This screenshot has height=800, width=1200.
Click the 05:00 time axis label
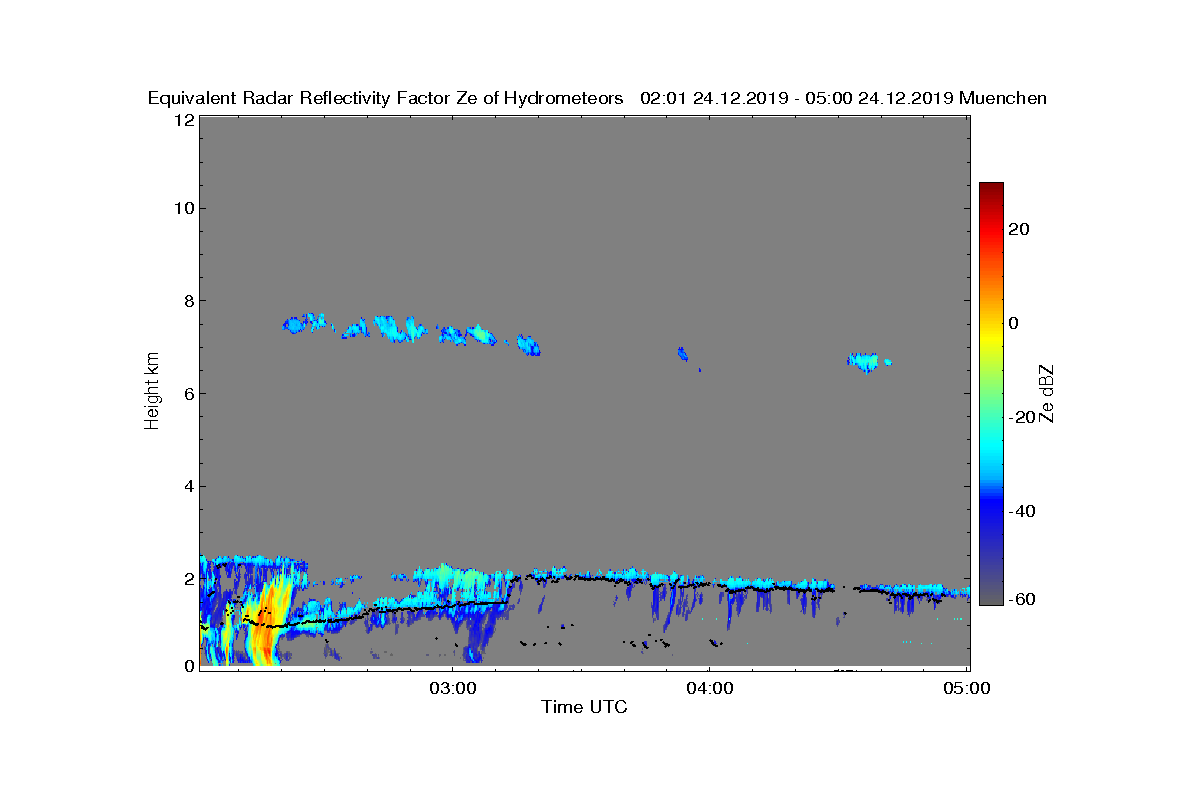[x=966, y=688]
